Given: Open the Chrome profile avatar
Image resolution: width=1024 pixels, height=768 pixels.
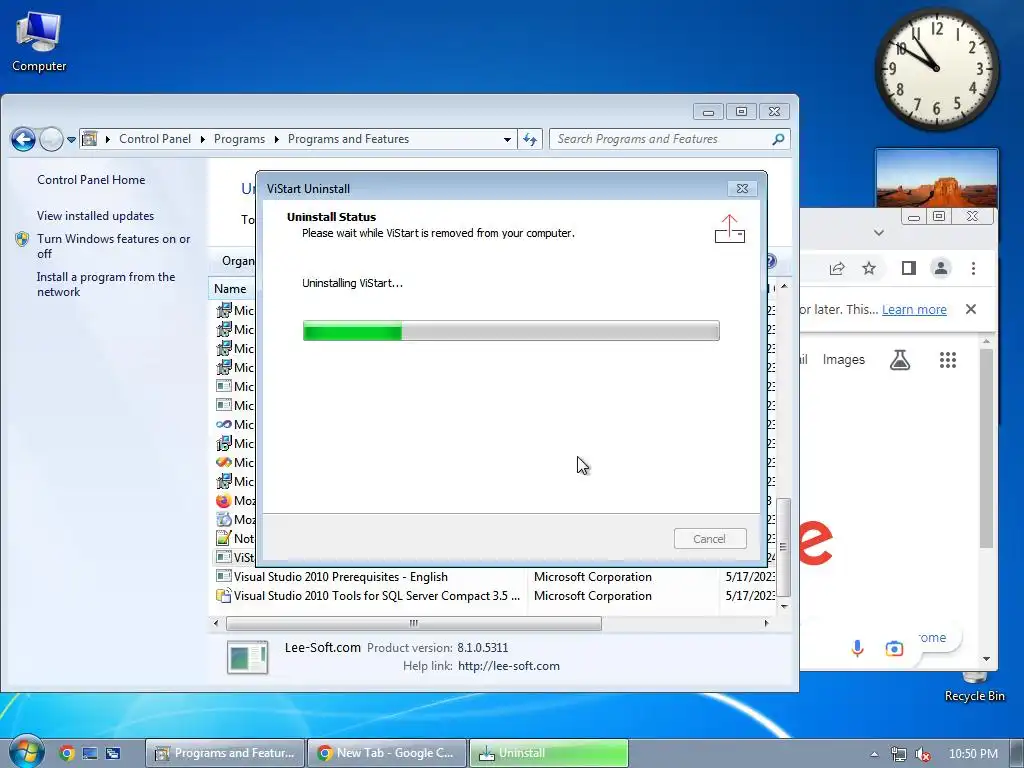Looking at the screenshot, I should tap(940, 268).
